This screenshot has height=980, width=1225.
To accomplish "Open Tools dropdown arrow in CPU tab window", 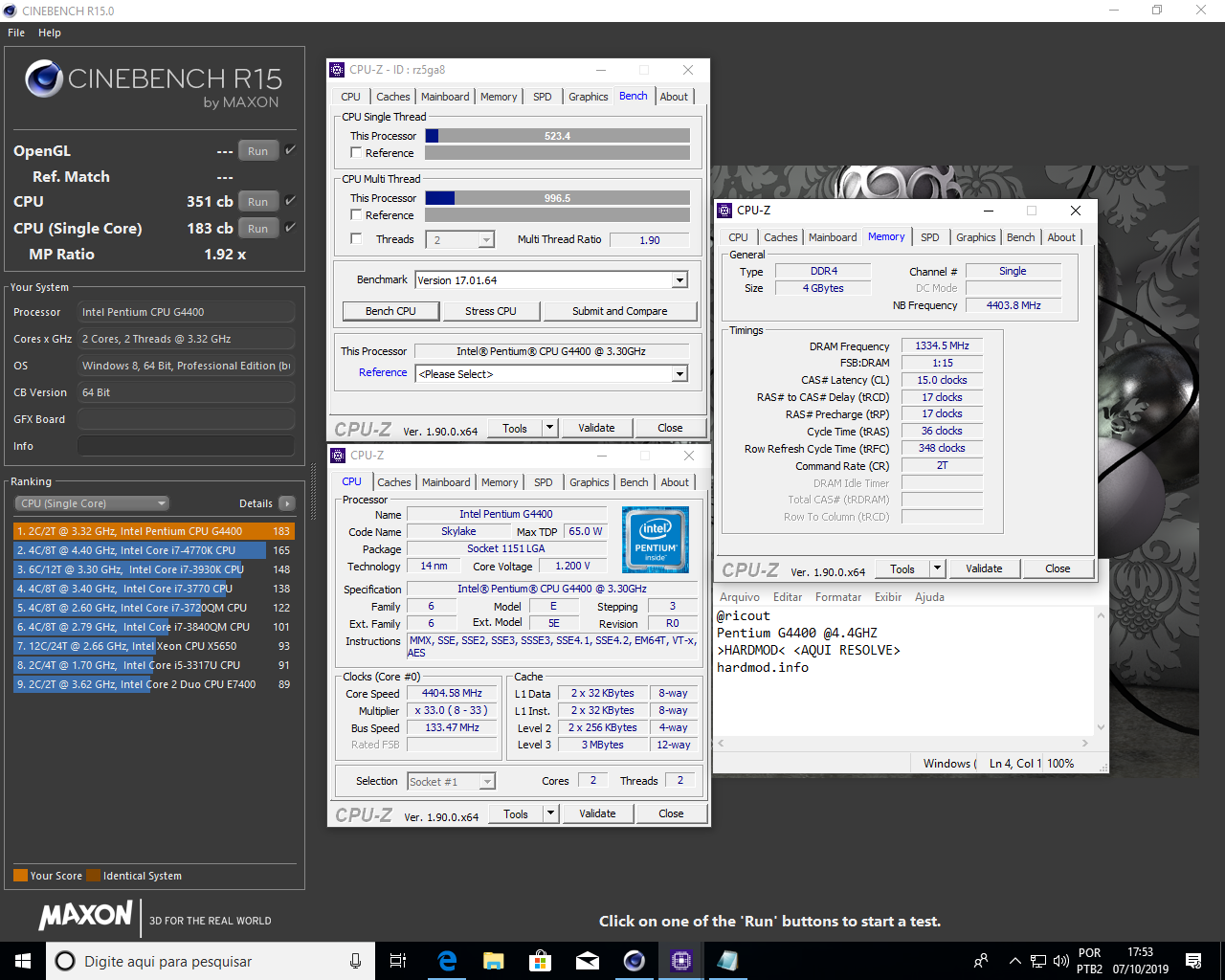I will (x=550, y=813).
